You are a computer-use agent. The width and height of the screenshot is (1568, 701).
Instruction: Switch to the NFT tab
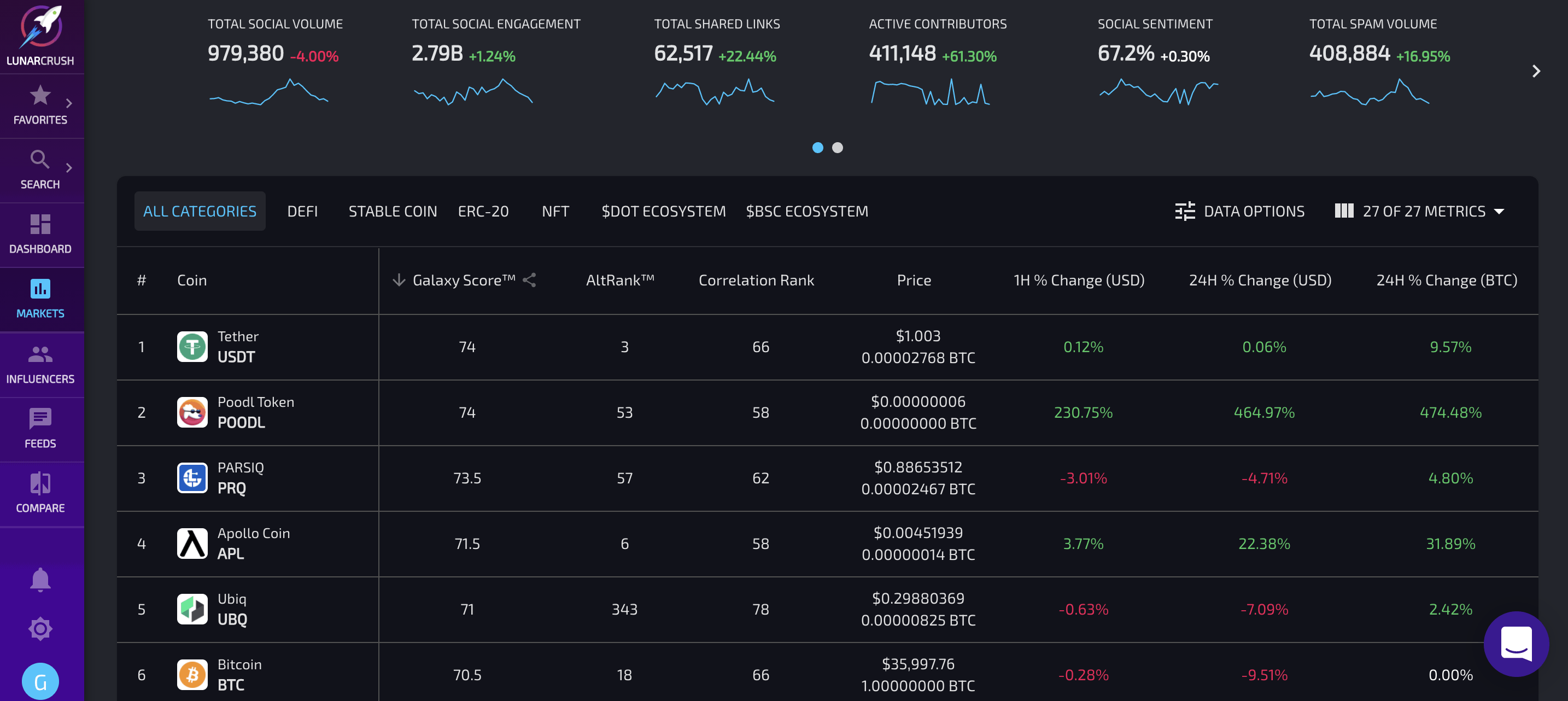[555, 211]
